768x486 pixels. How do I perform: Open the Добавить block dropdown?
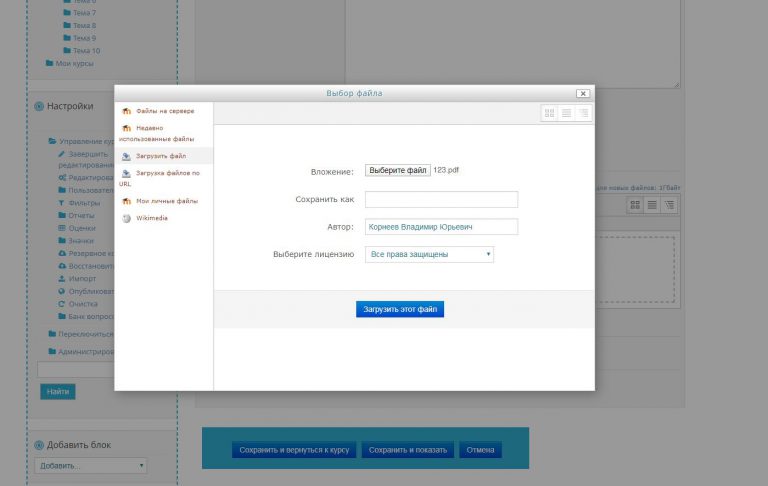90,466
